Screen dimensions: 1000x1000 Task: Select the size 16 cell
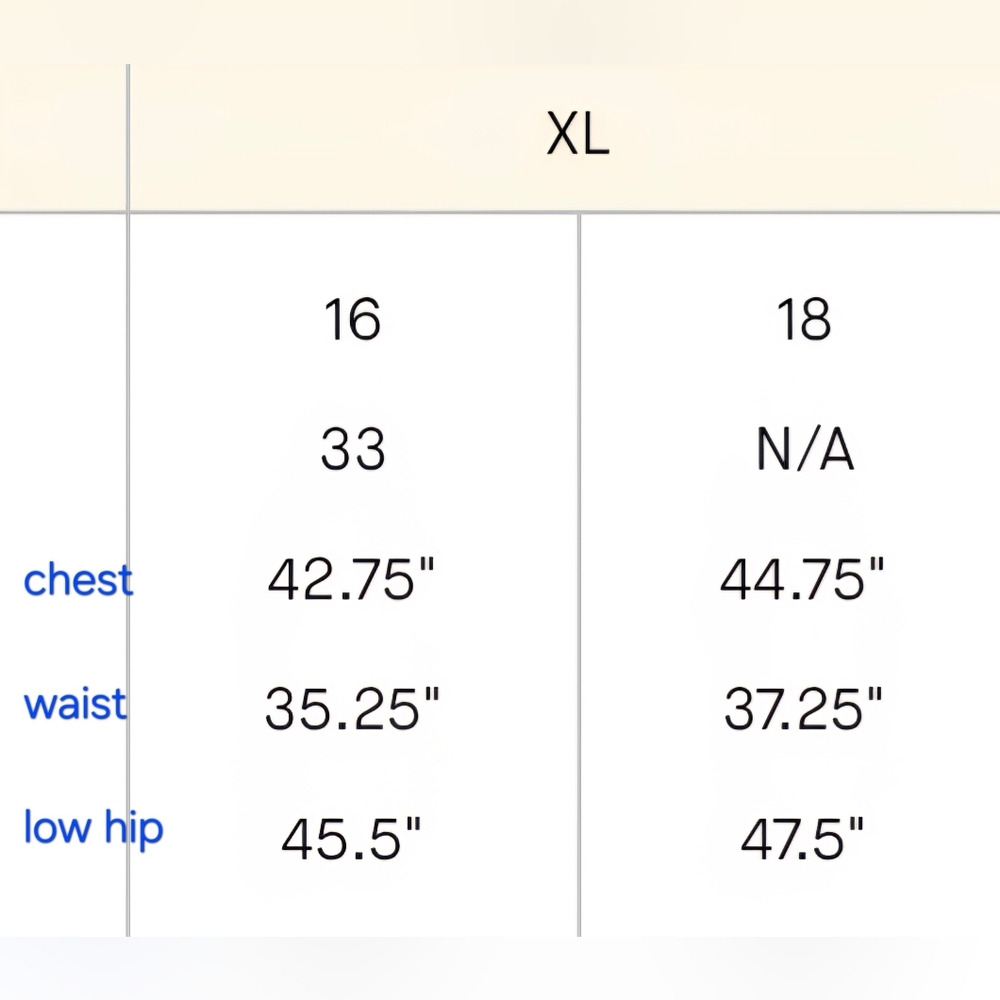[353, 320]
